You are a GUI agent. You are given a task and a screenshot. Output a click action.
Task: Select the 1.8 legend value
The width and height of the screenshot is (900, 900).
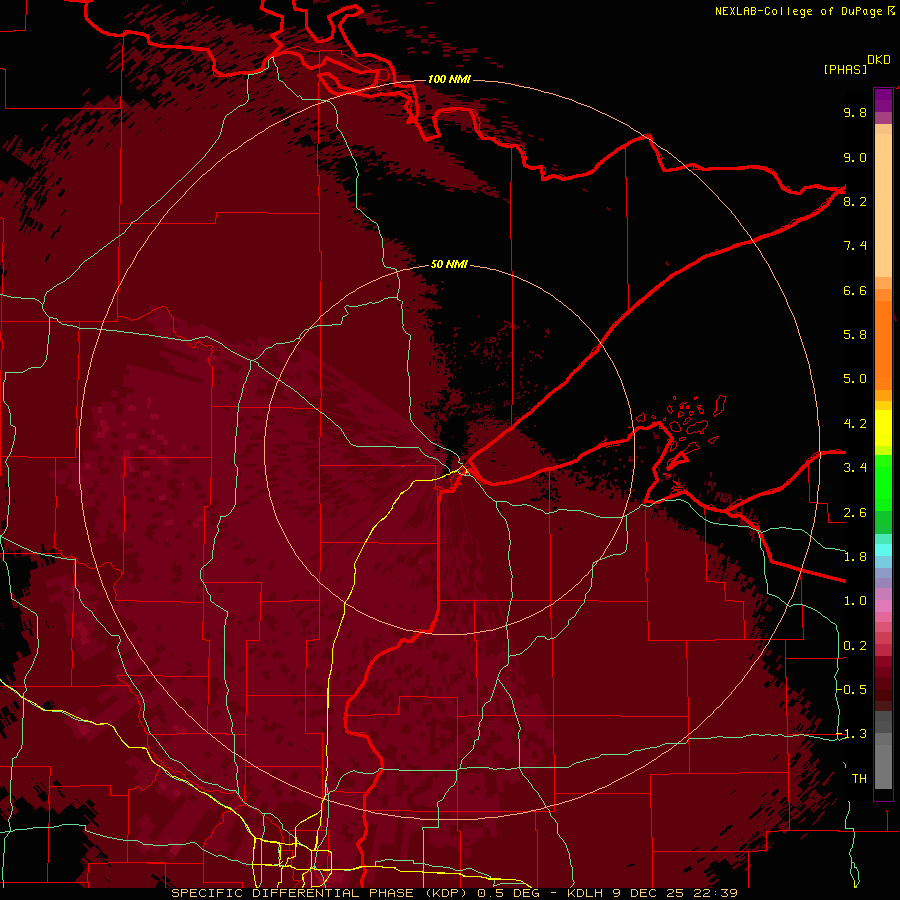[855, 557]
